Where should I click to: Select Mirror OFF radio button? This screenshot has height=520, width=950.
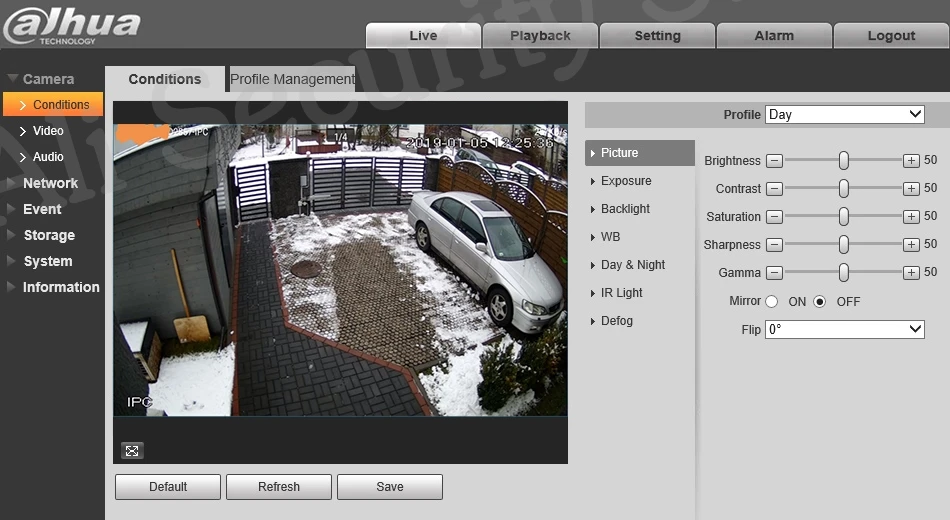(x=819, y=301)
